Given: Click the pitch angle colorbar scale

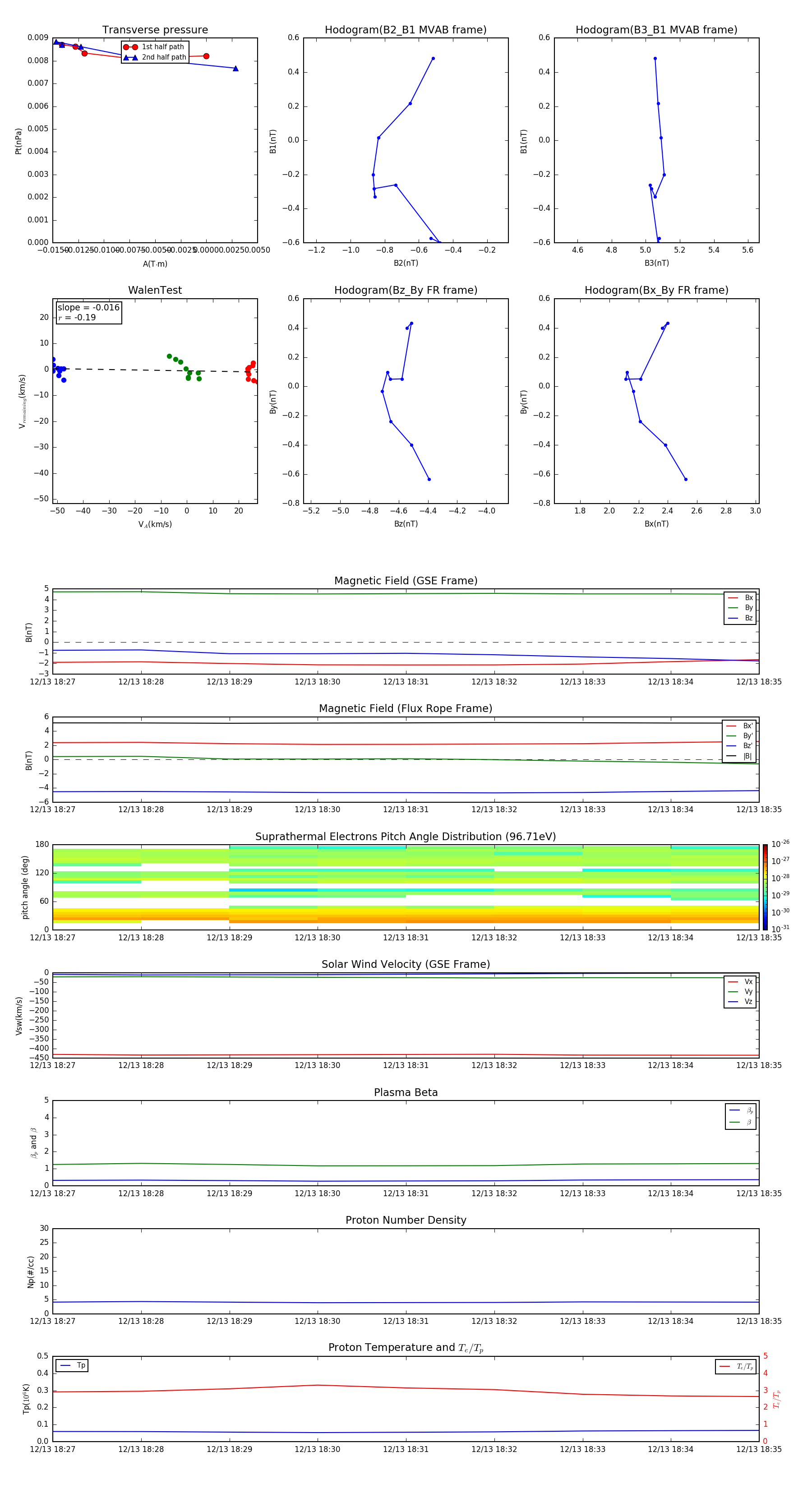Looking at the screenshot, I should pos(765,887).
